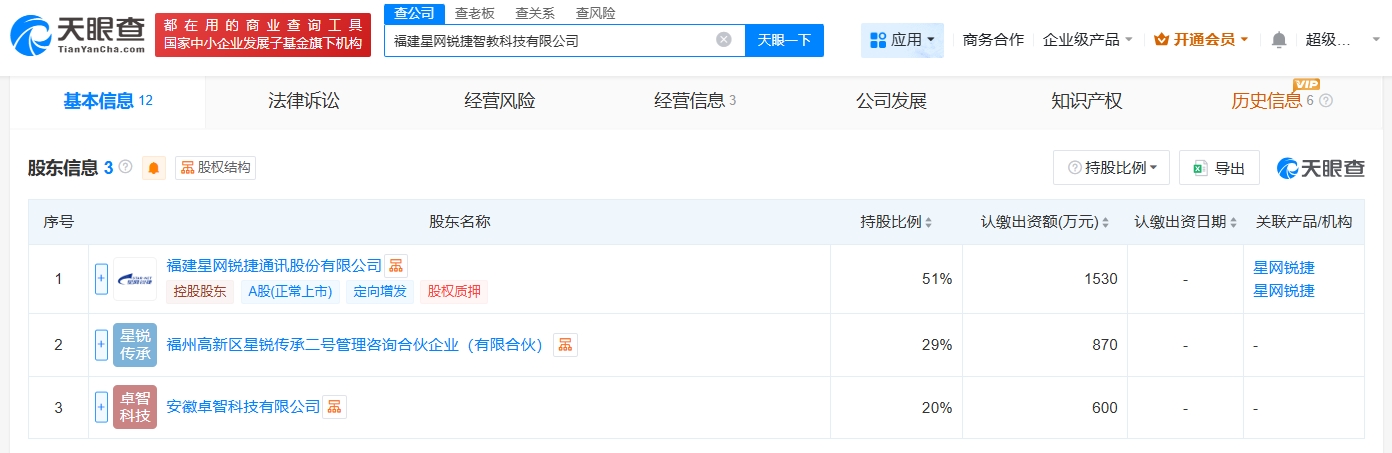Click the 天眼一下 search button
Screen dimensions: 1392x453
(x=784, y=40)
